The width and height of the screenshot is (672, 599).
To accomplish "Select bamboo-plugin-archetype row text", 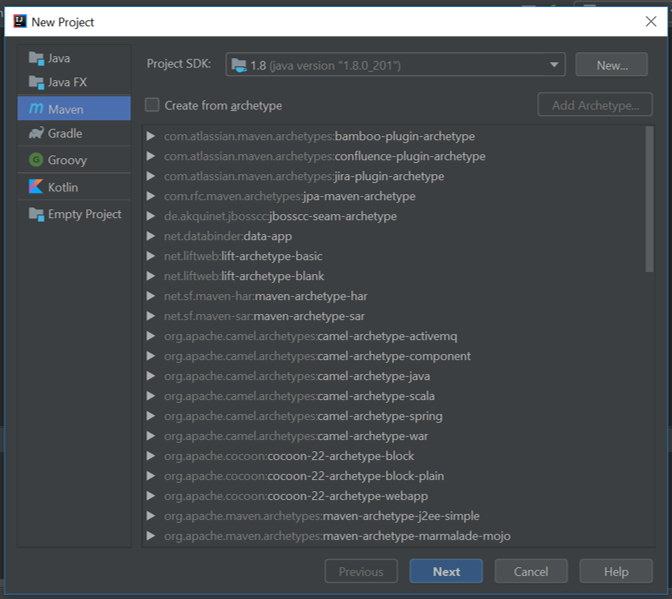I will pos(319,136).
